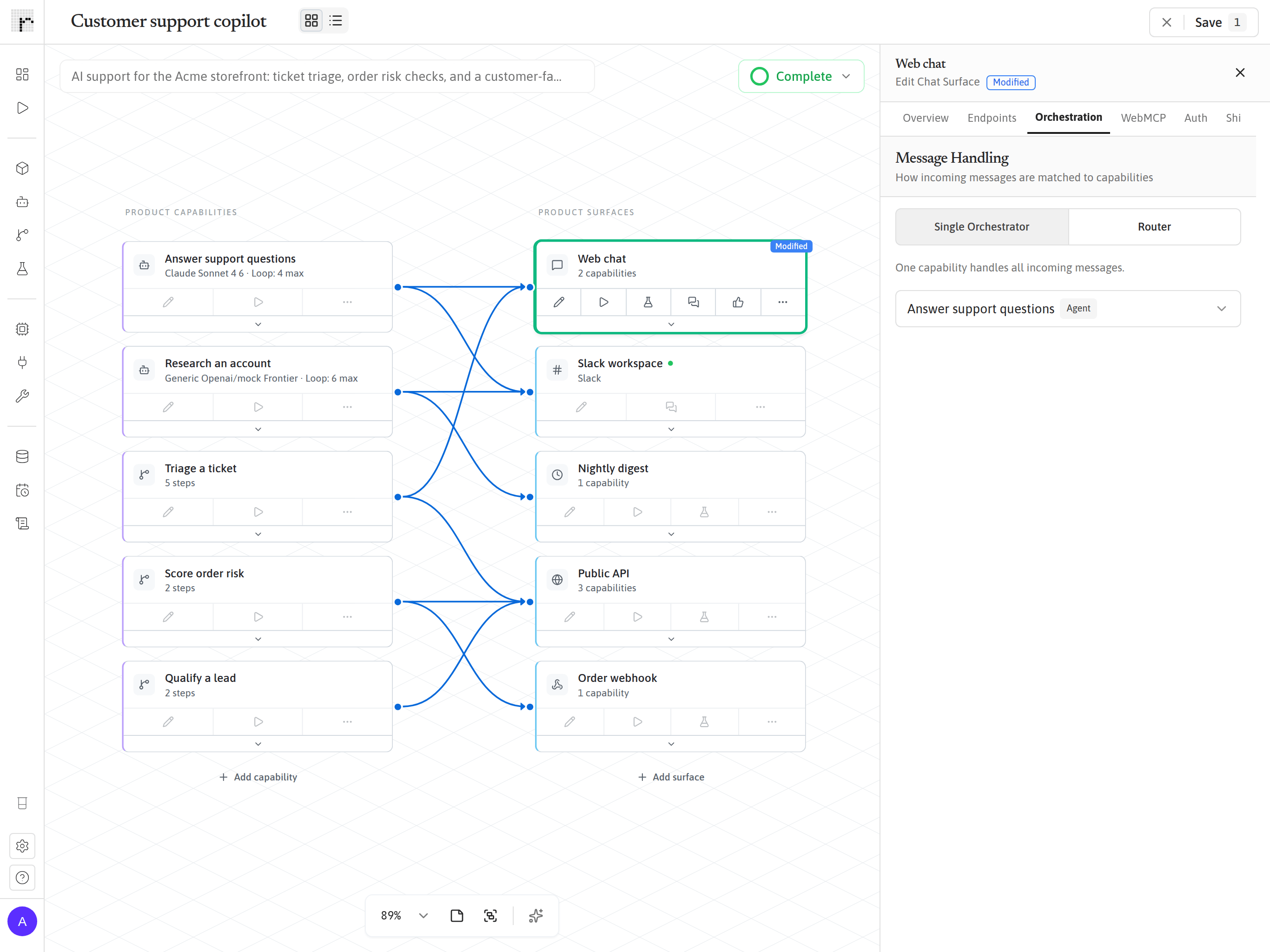
Task: Expand the Research an account card
Action: point(258,429)
